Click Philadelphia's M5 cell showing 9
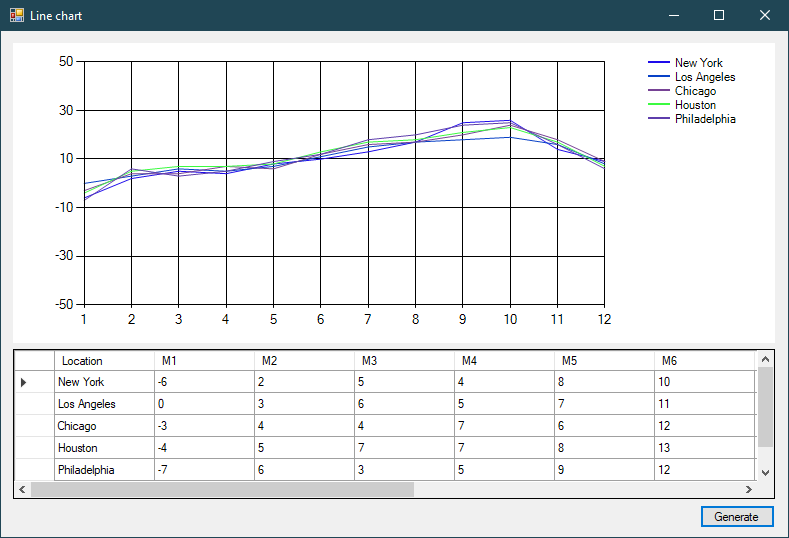This screenshot has width=789, height=538. coord(604,470)
